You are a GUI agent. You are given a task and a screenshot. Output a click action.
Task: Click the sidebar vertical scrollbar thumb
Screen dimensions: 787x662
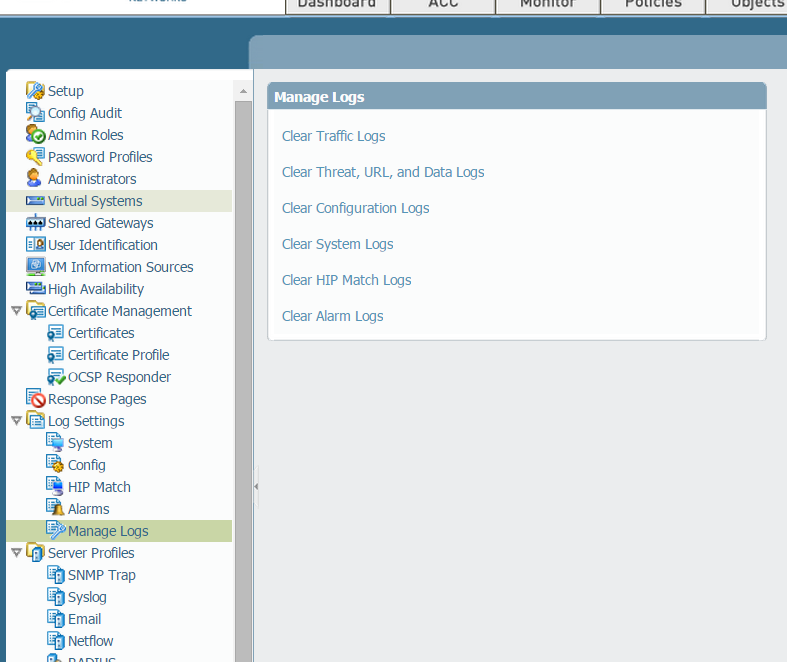pos(243,381)
